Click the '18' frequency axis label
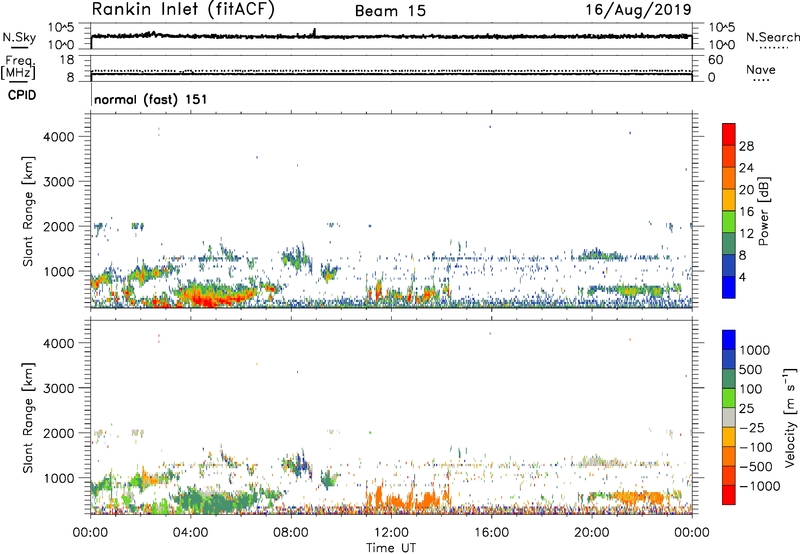The width and height of the screenshot is (800, 554). click(66, 60)
